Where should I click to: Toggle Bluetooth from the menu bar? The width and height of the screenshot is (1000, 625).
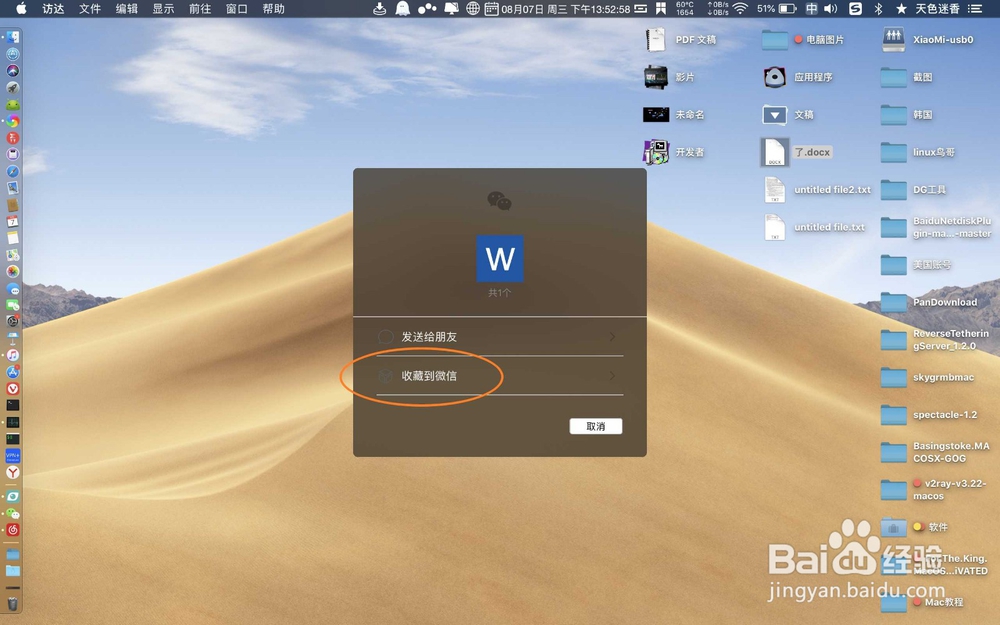pyautogui.click(x=878, y=9)
